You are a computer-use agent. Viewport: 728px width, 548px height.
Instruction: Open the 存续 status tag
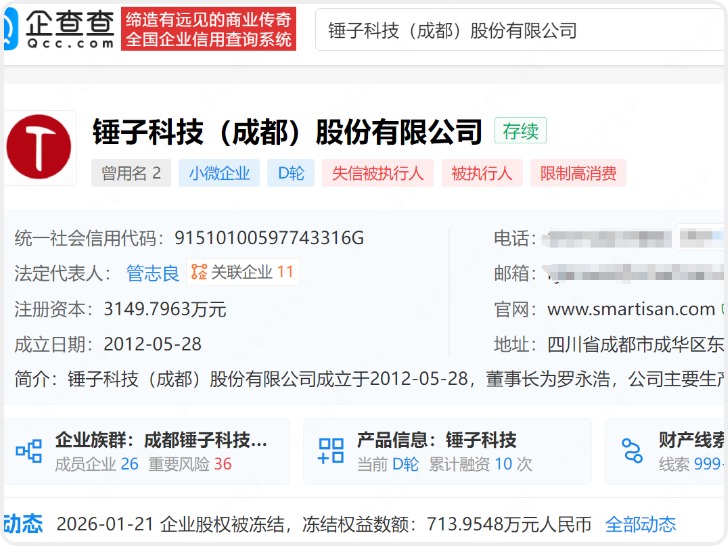(520, 131)
